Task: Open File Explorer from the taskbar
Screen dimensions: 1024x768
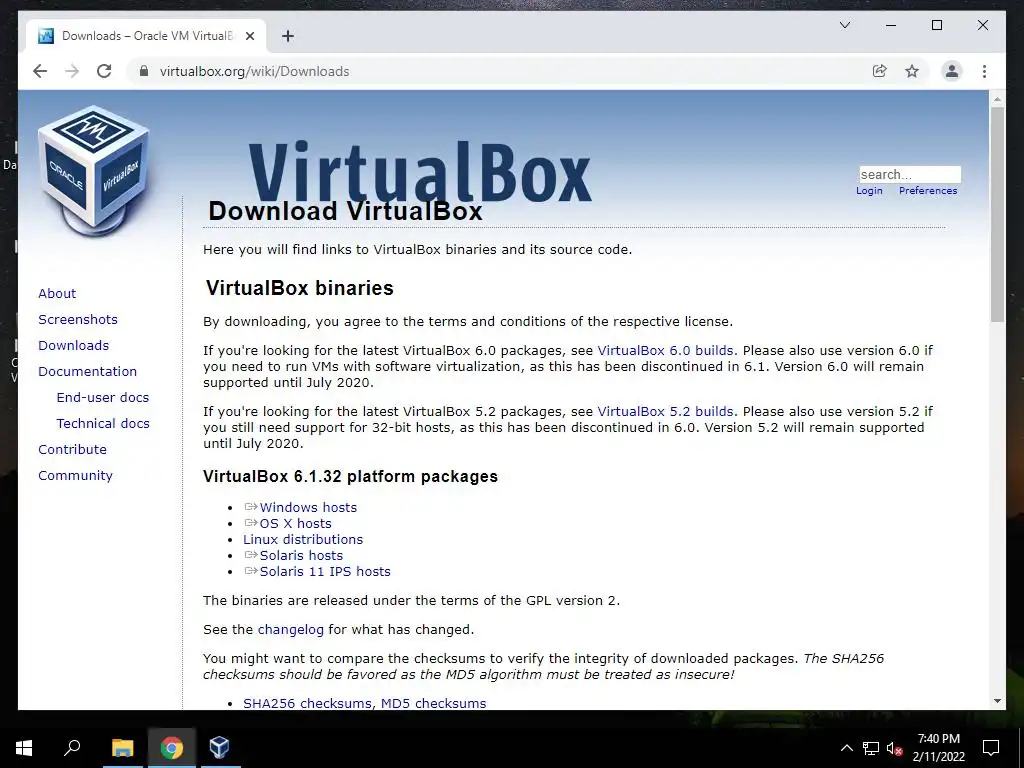Action: click(122, 748)
